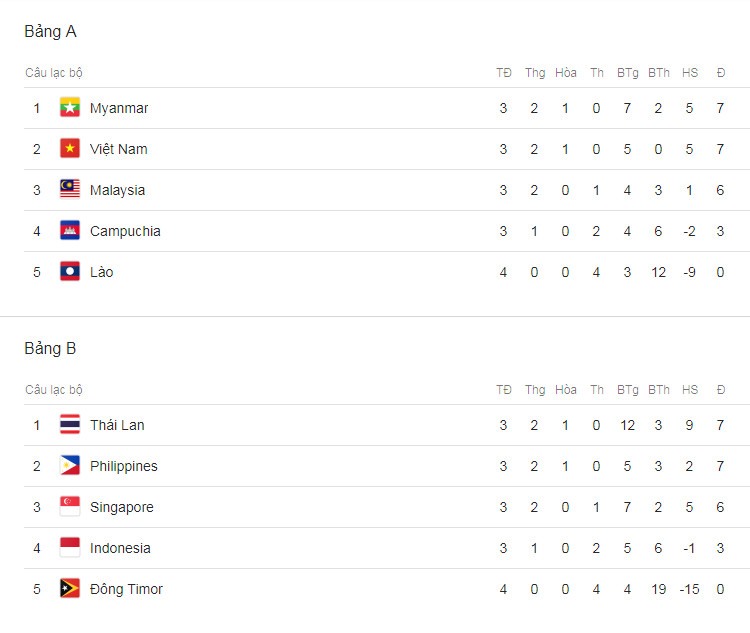Open the Việt Nam team link
The height and width of the screenshot is (633, 750).
click(119, 149)
